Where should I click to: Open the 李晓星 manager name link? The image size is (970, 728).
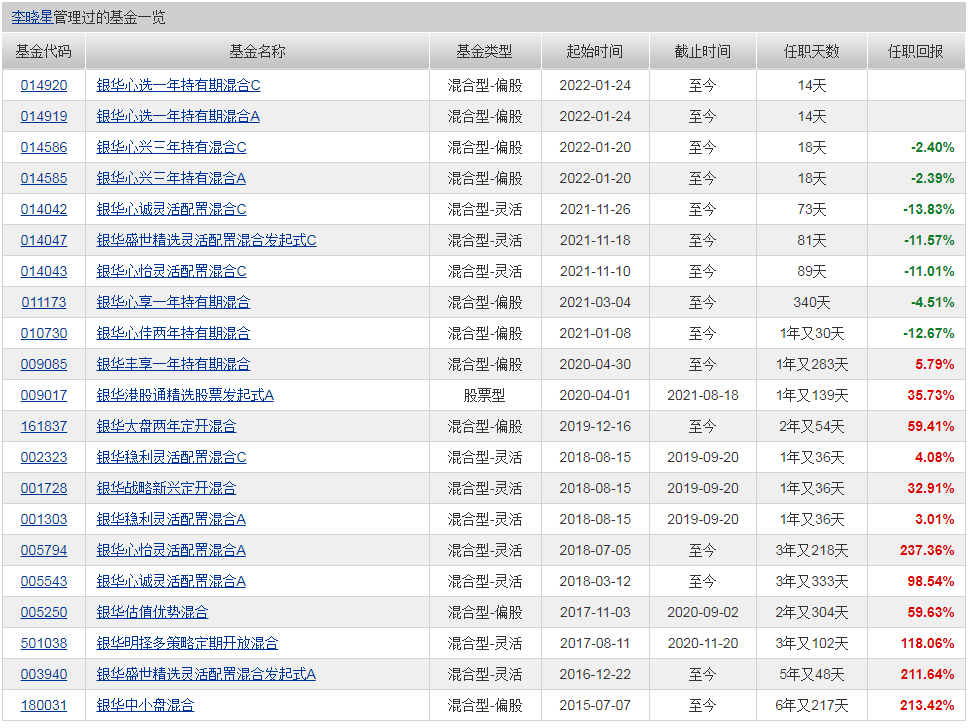(32, 18)
